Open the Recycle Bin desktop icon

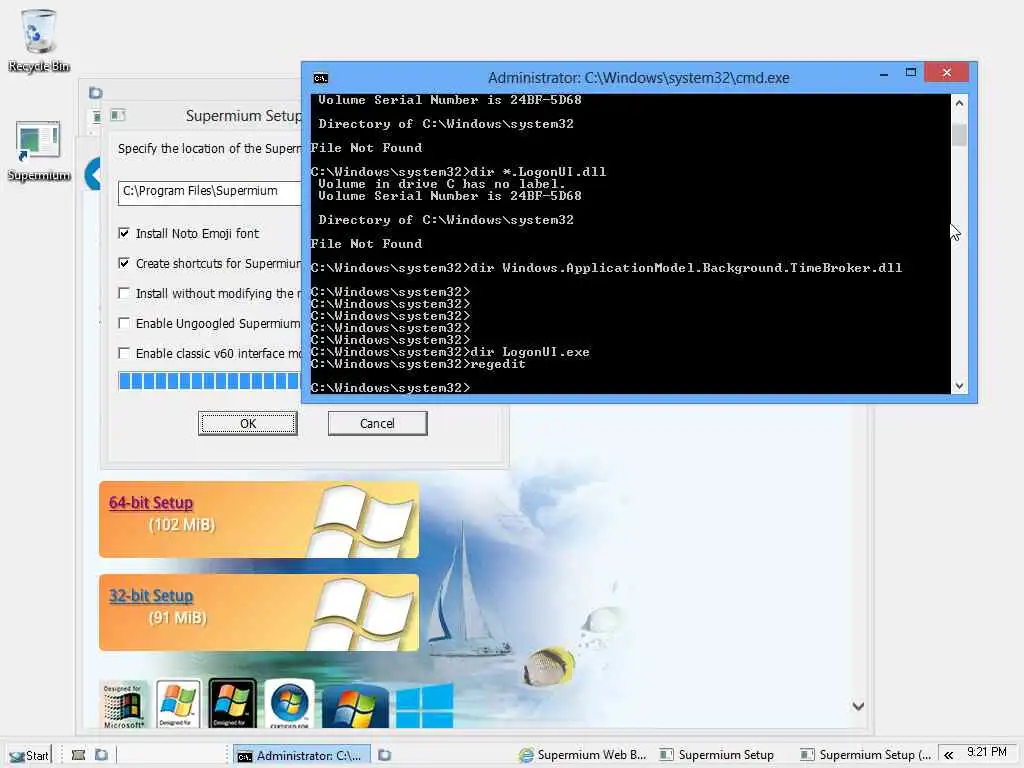pyautogui.click(x=39, y=39)
